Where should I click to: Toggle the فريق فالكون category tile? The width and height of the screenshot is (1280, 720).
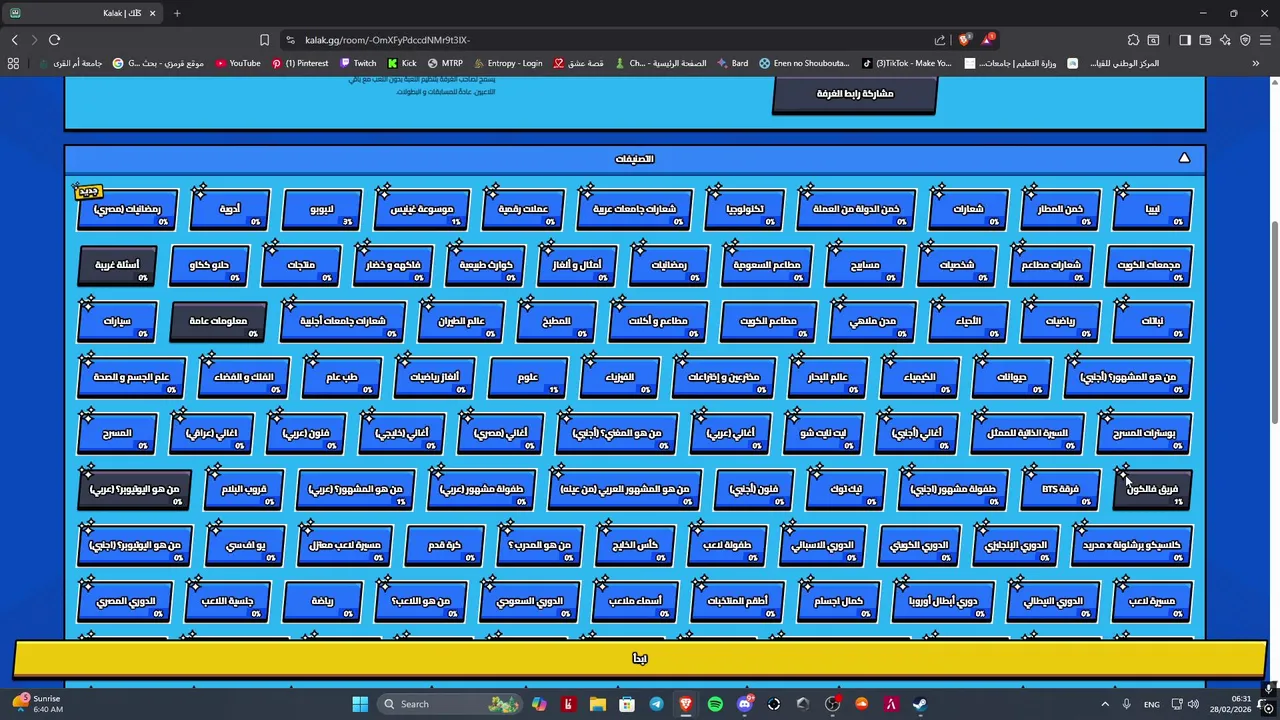pyautogui.click(x=1152, y=490)
